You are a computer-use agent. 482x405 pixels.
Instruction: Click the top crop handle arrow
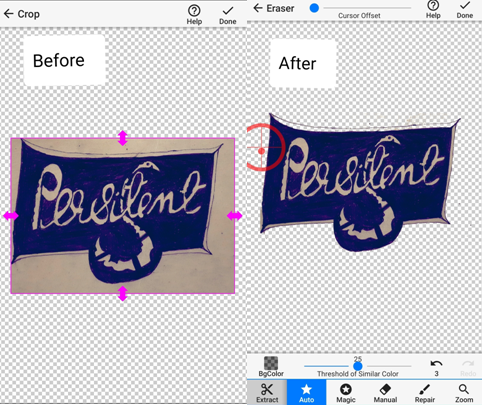(x=123, y=138)
